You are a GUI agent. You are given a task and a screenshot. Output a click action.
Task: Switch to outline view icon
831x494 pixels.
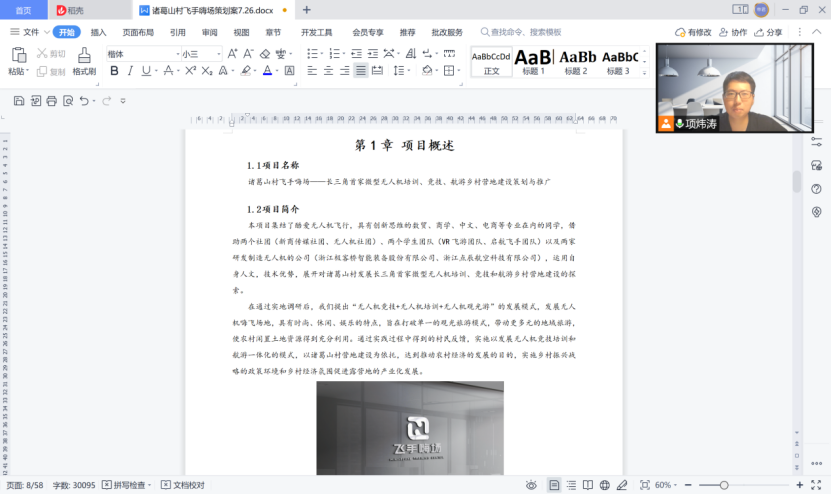tap(571, 485)
